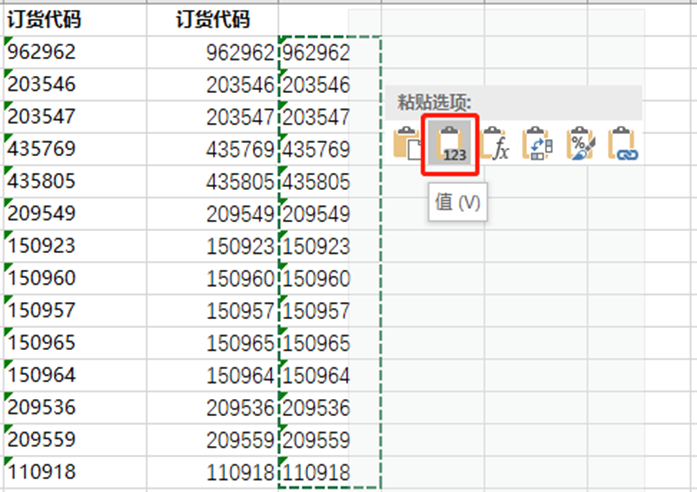This screenshot has width=697, height=492.
Task: Click right-aligned middle-column cell 962962
Action: [x=212, y=52]
